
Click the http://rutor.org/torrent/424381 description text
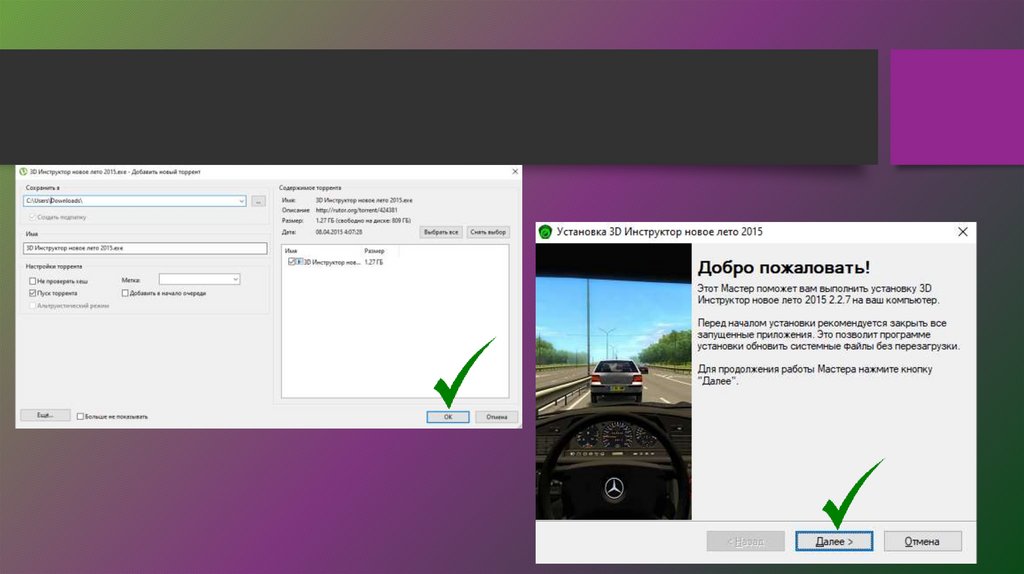[357, 210]
